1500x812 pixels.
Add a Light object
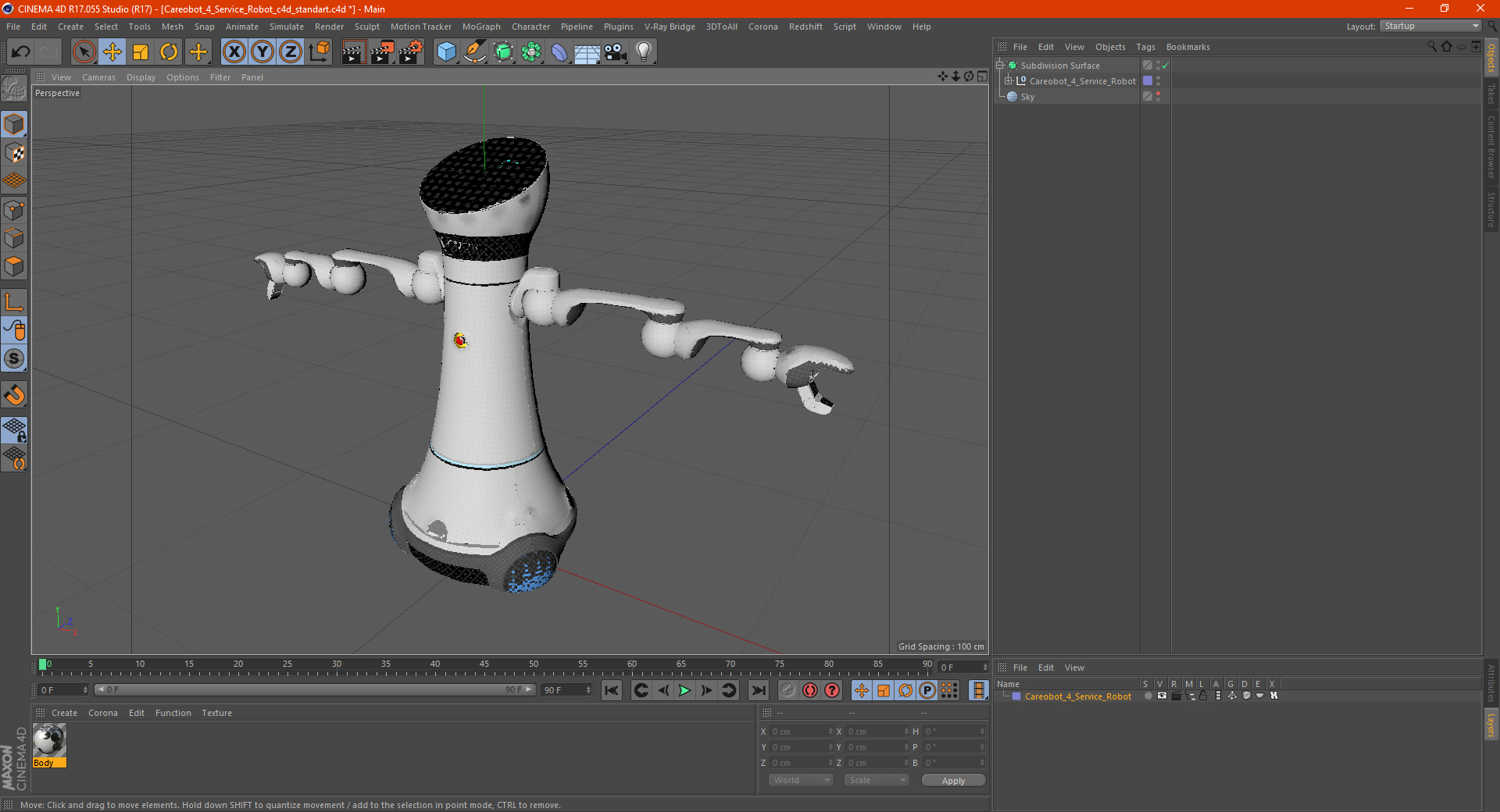coord(644,52)
